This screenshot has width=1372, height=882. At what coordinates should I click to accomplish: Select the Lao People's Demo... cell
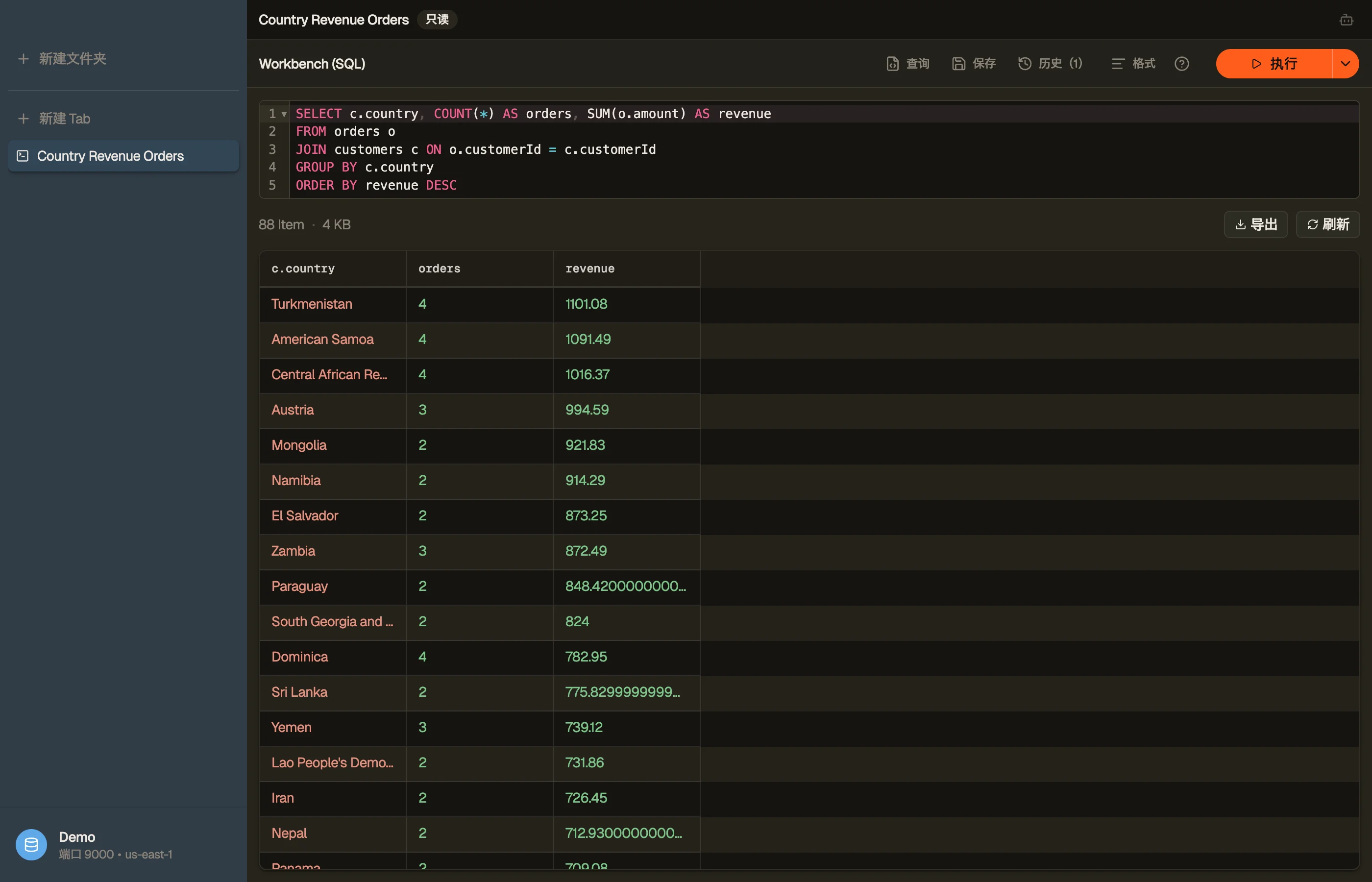(333, 763)
